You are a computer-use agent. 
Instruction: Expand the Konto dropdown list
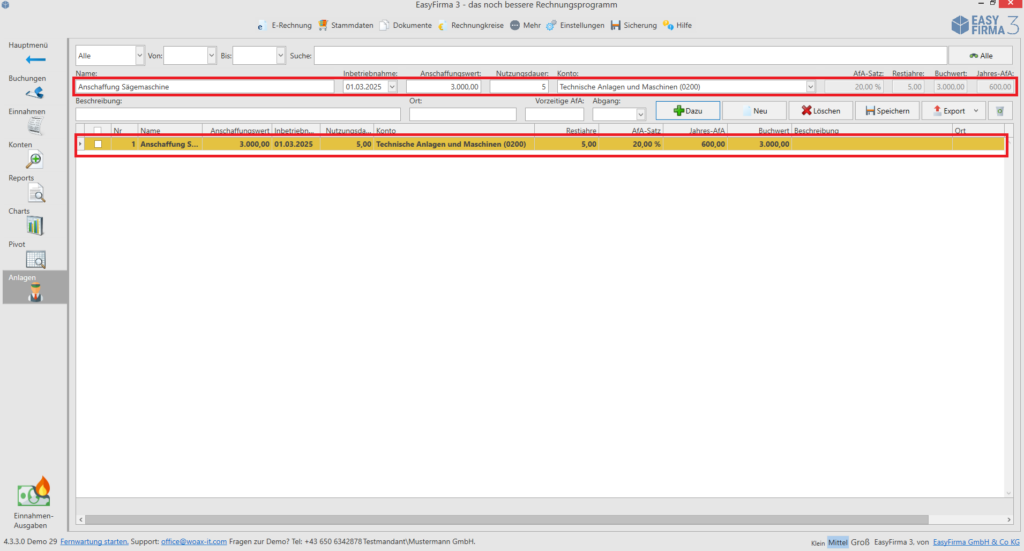(810, 87)
